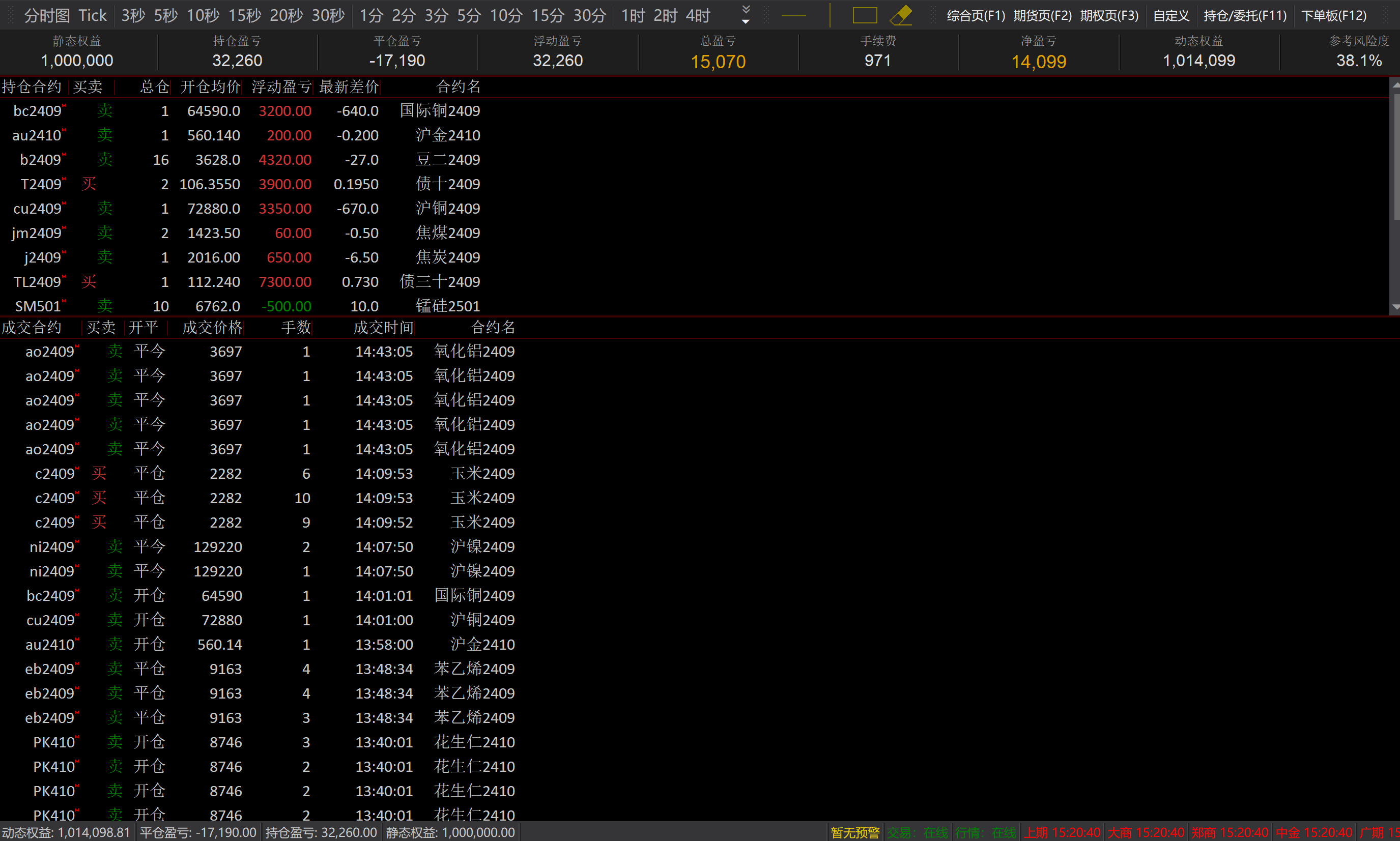Open the 期货页(F2) page
This screenshot has height=841, width=1400.
[x=1042, y=15]
